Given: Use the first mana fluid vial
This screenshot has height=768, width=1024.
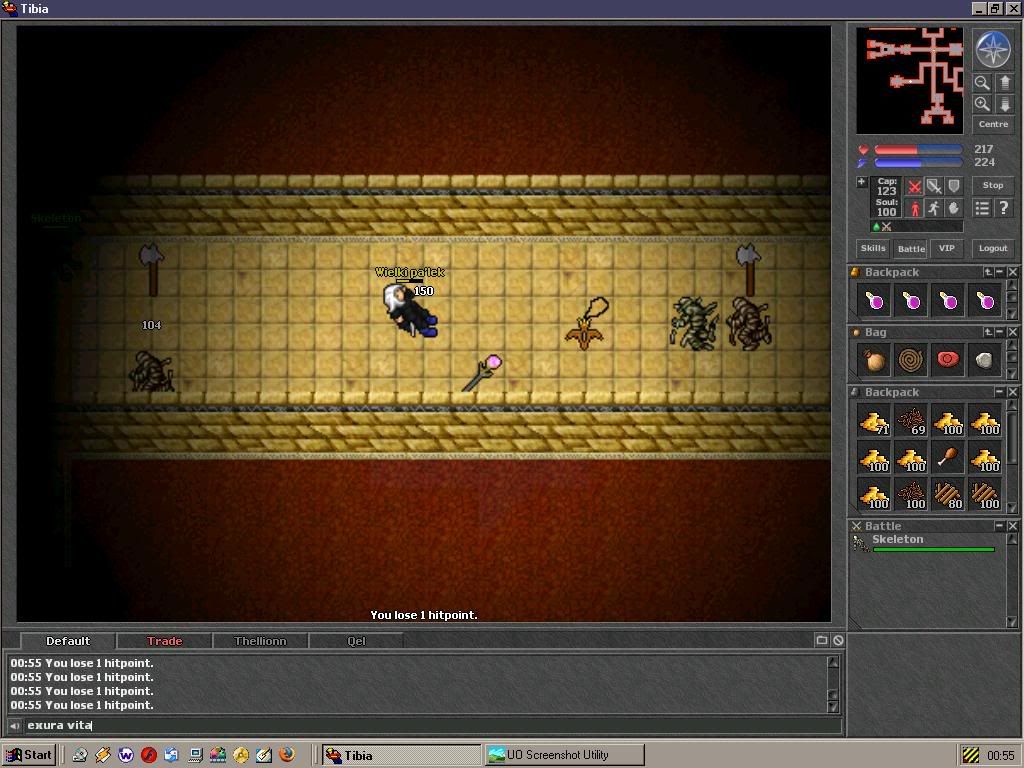Looking at the screenshot, I should [874, 301].
